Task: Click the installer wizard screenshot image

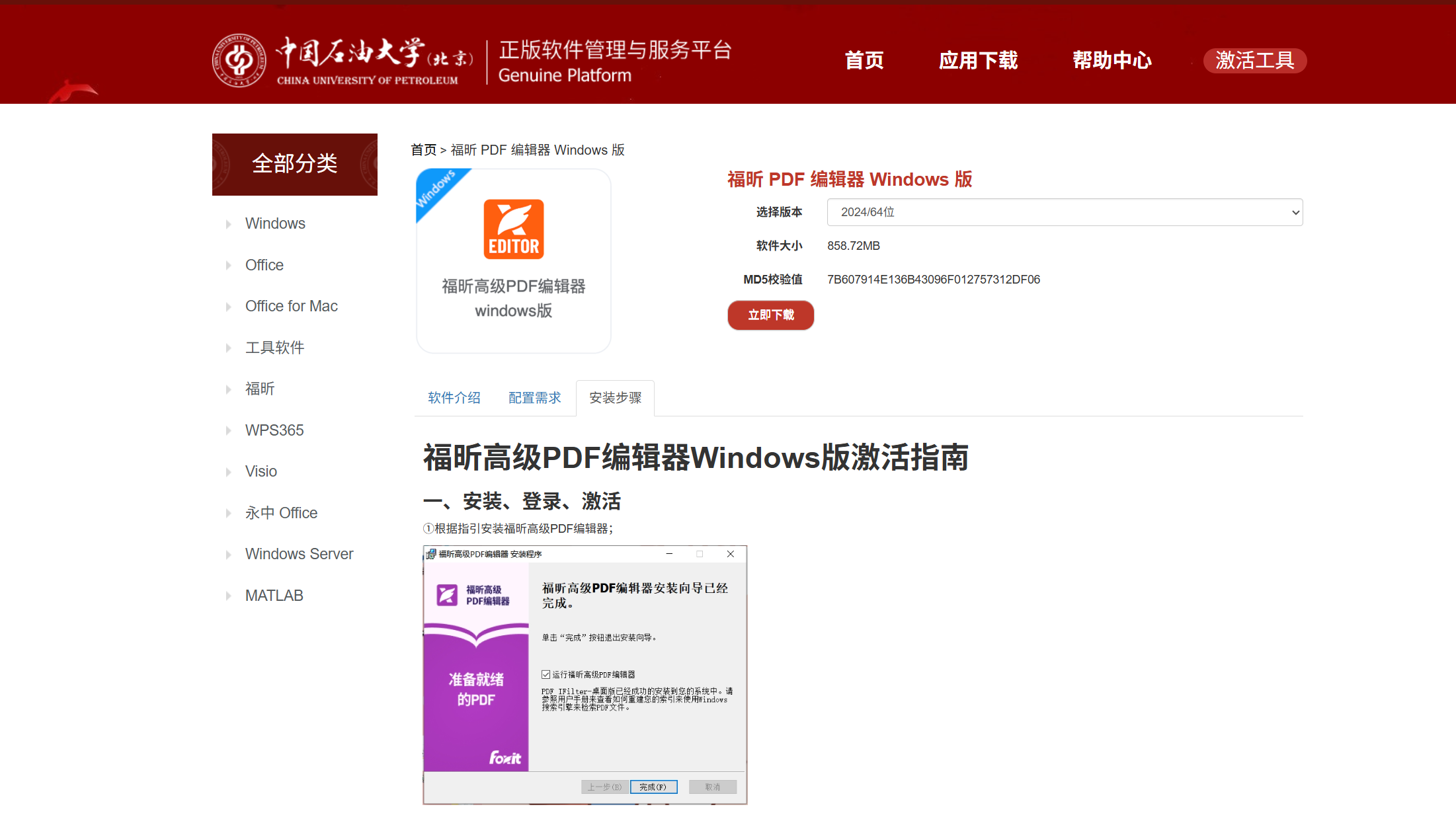Action: tap(585, 674)
